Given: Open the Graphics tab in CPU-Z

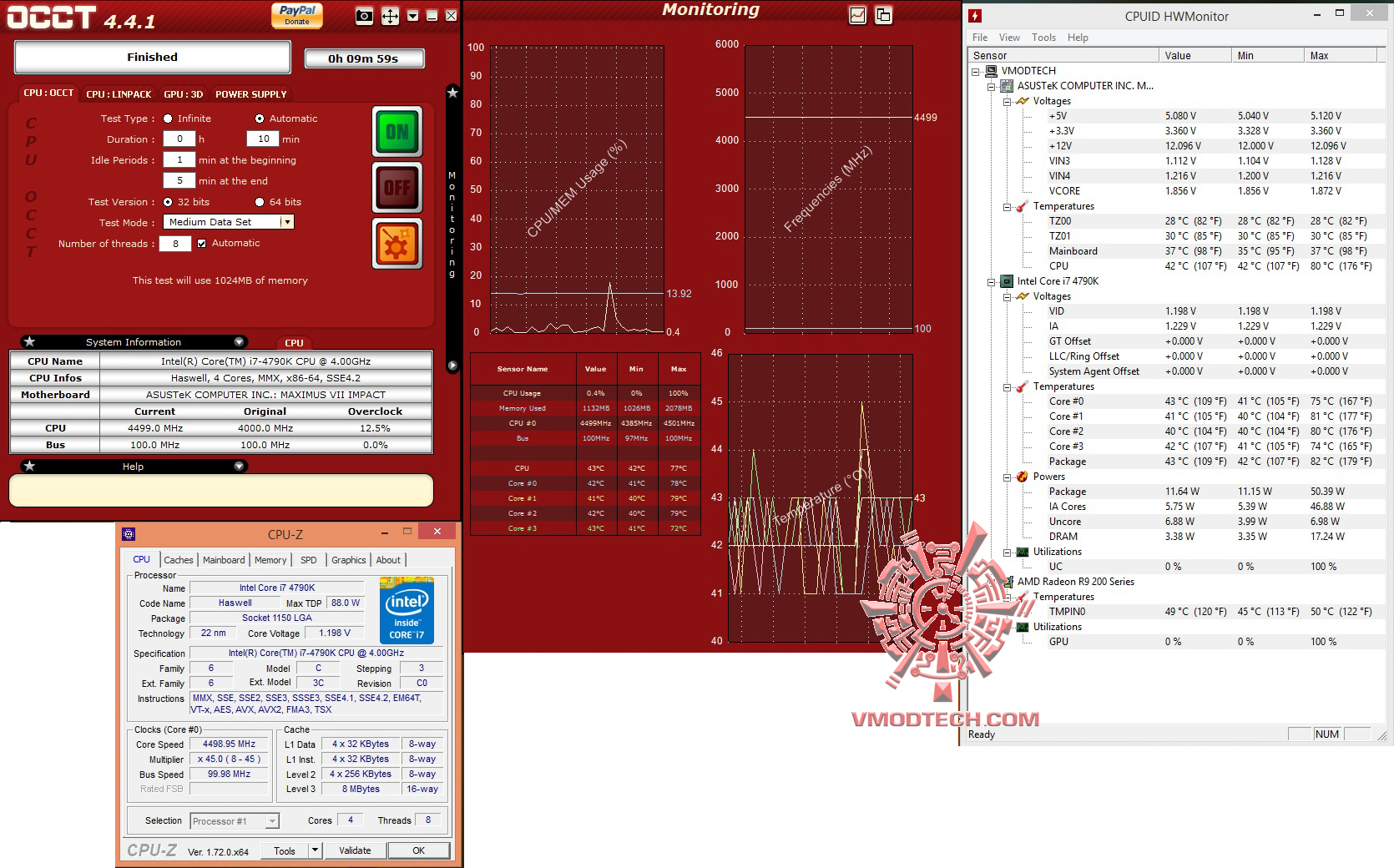Looking at the screenshot, I should pyautogui.click(x=349, y=560).
